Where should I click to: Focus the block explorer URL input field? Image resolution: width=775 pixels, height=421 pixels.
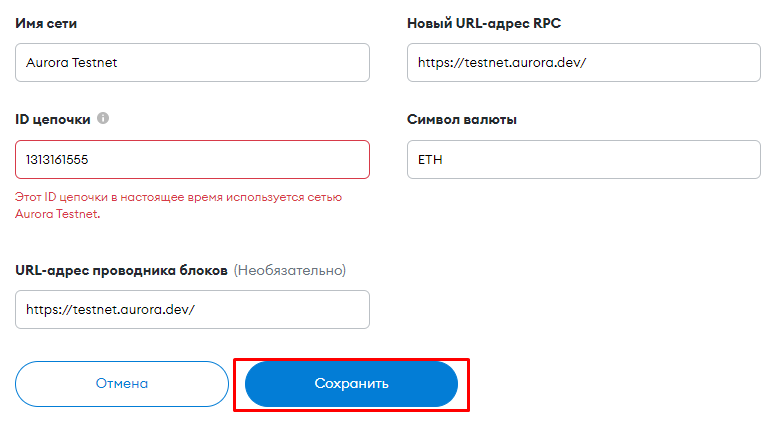point(192,309)
